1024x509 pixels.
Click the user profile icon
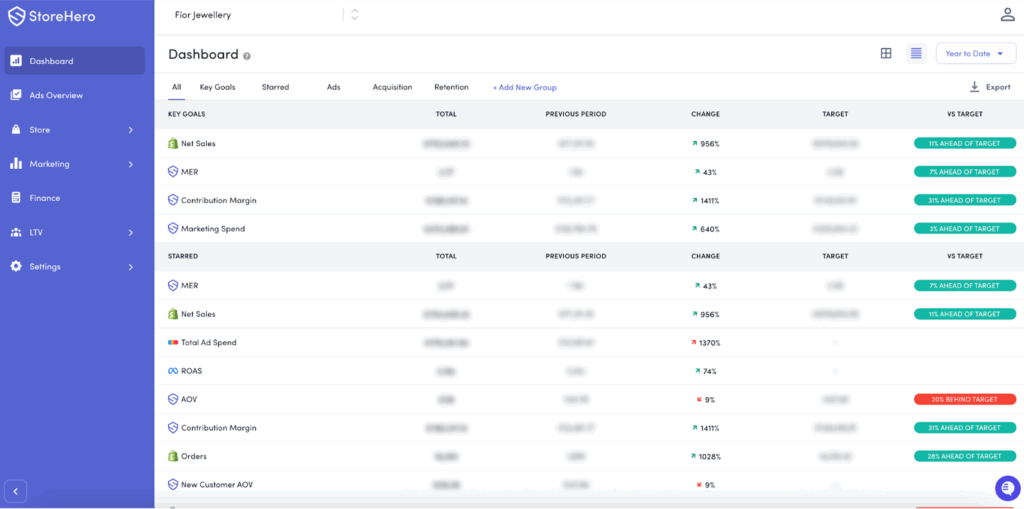pos(1007,15)
